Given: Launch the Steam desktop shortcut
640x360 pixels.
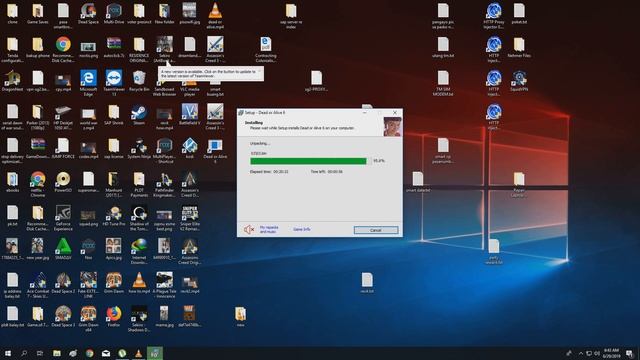Looking at the screenshot, I should coord(139,115).
